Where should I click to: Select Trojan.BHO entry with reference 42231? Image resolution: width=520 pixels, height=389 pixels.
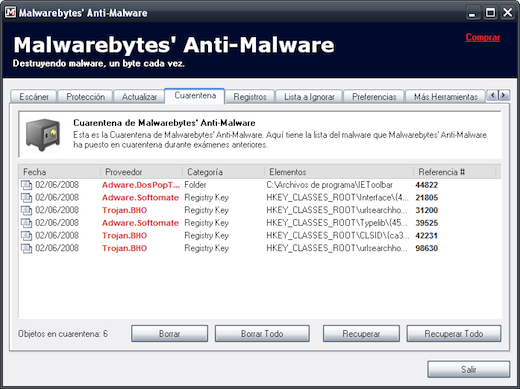pyautogui.click(x=124, y=236)
